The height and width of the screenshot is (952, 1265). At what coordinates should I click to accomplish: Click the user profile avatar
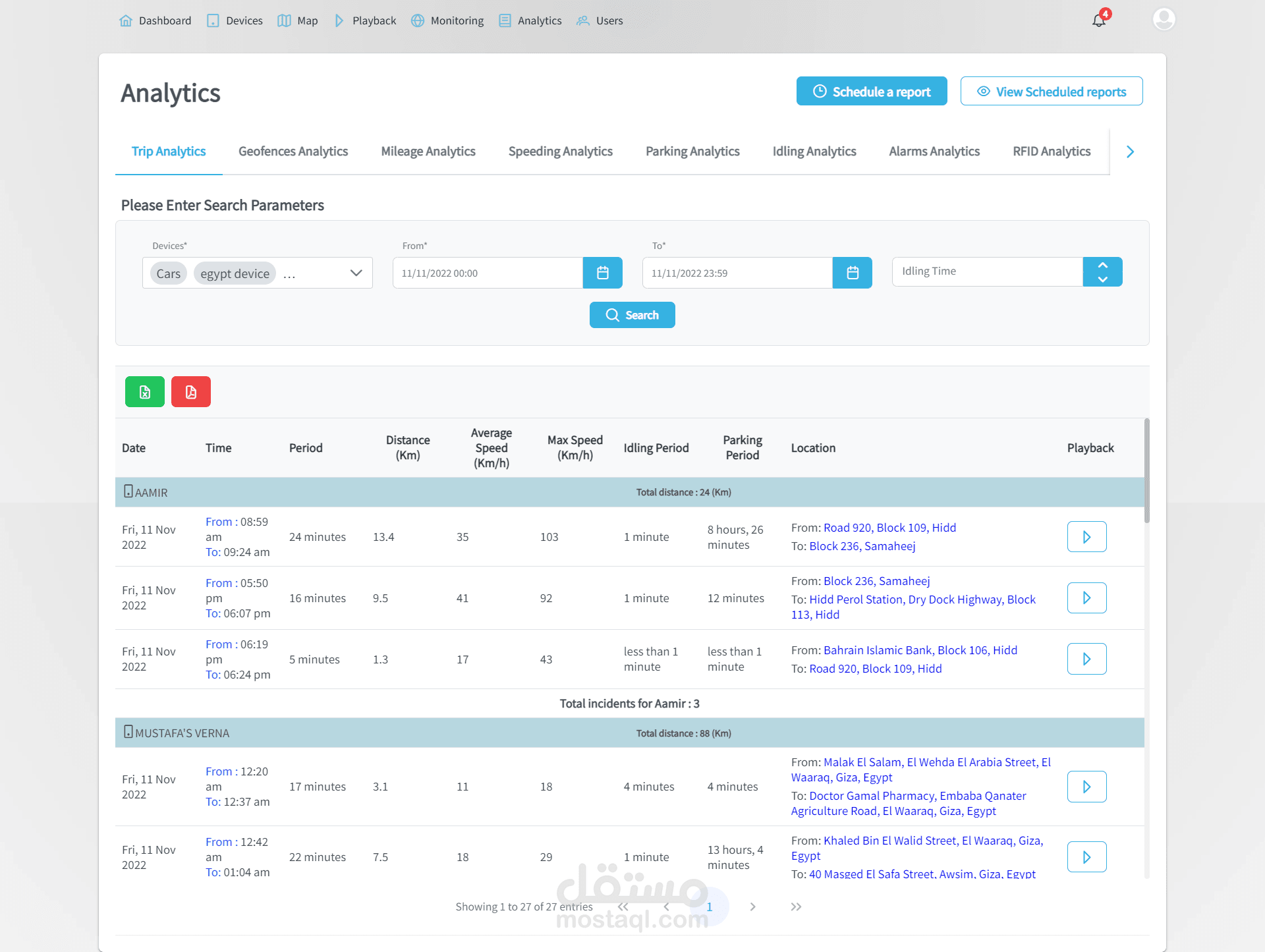click(1164, 19)
